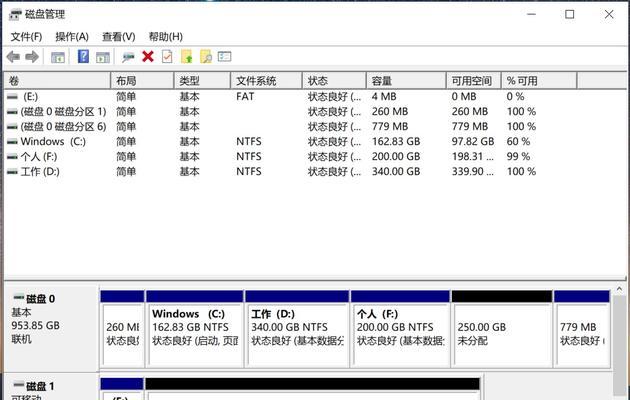
Task: Select Windows (C:) partition block in disk map
Action: (195, 329)
